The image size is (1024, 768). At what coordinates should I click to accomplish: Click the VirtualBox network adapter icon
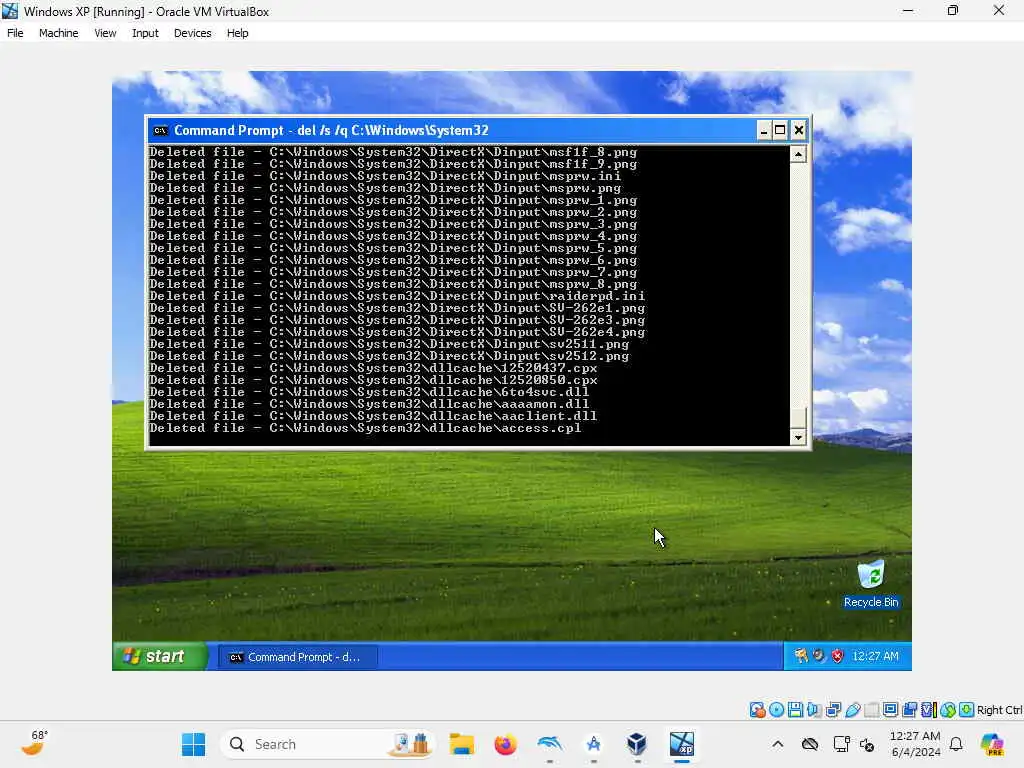click(833, 710)
